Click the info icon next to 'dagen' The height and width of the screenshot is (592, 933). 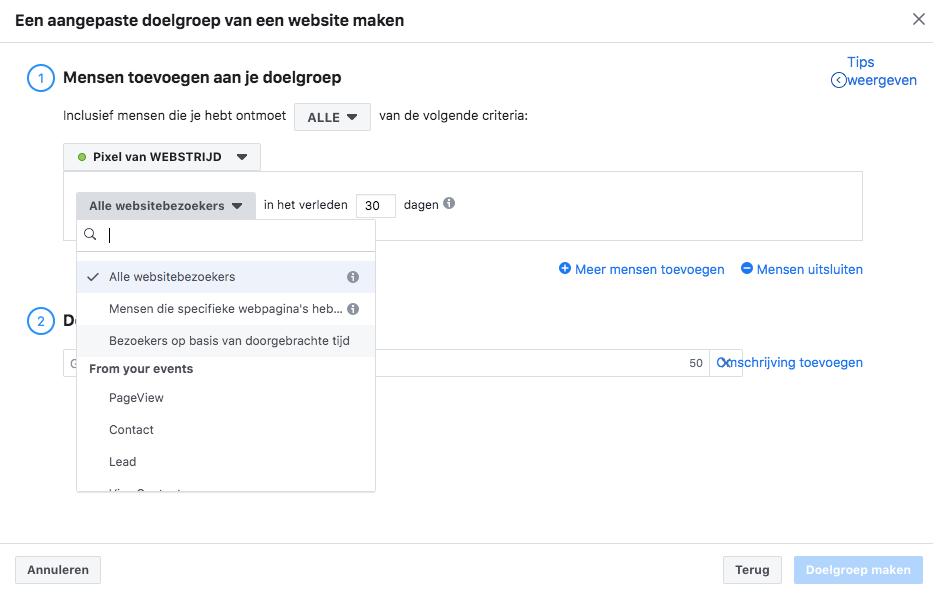[449, 204]
